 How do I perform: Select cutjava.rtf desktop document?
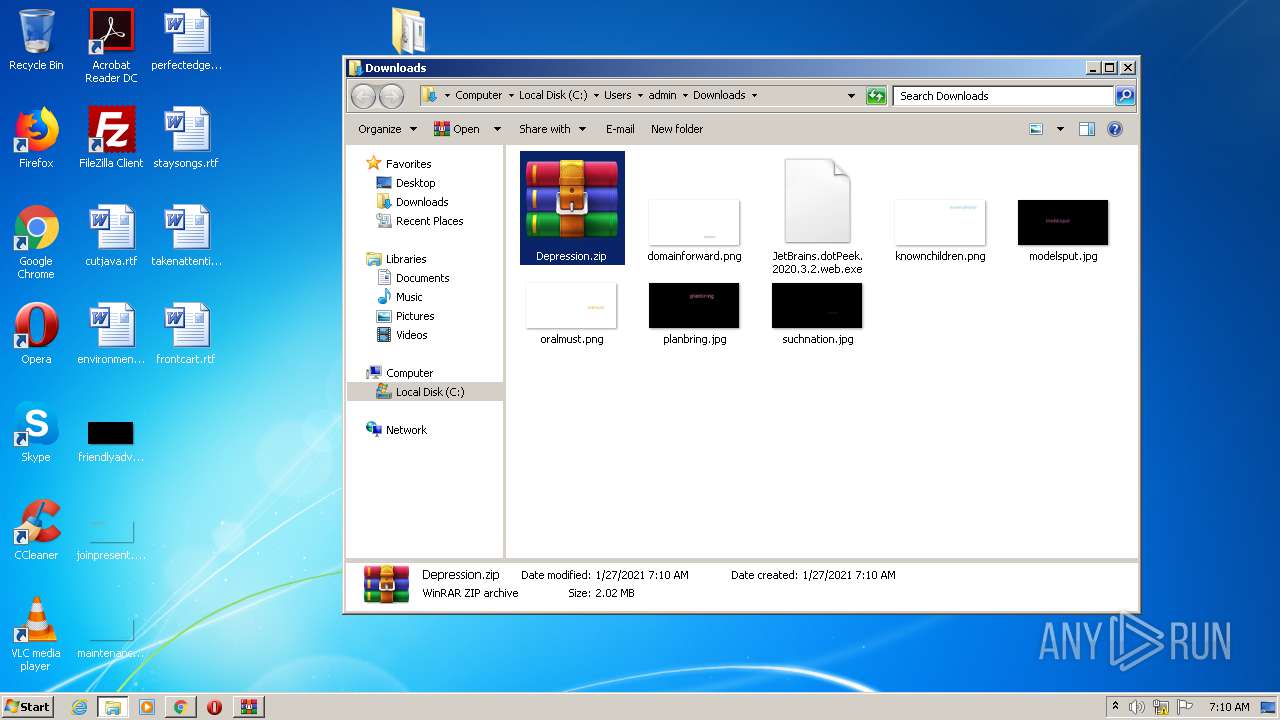coord(111,236)
